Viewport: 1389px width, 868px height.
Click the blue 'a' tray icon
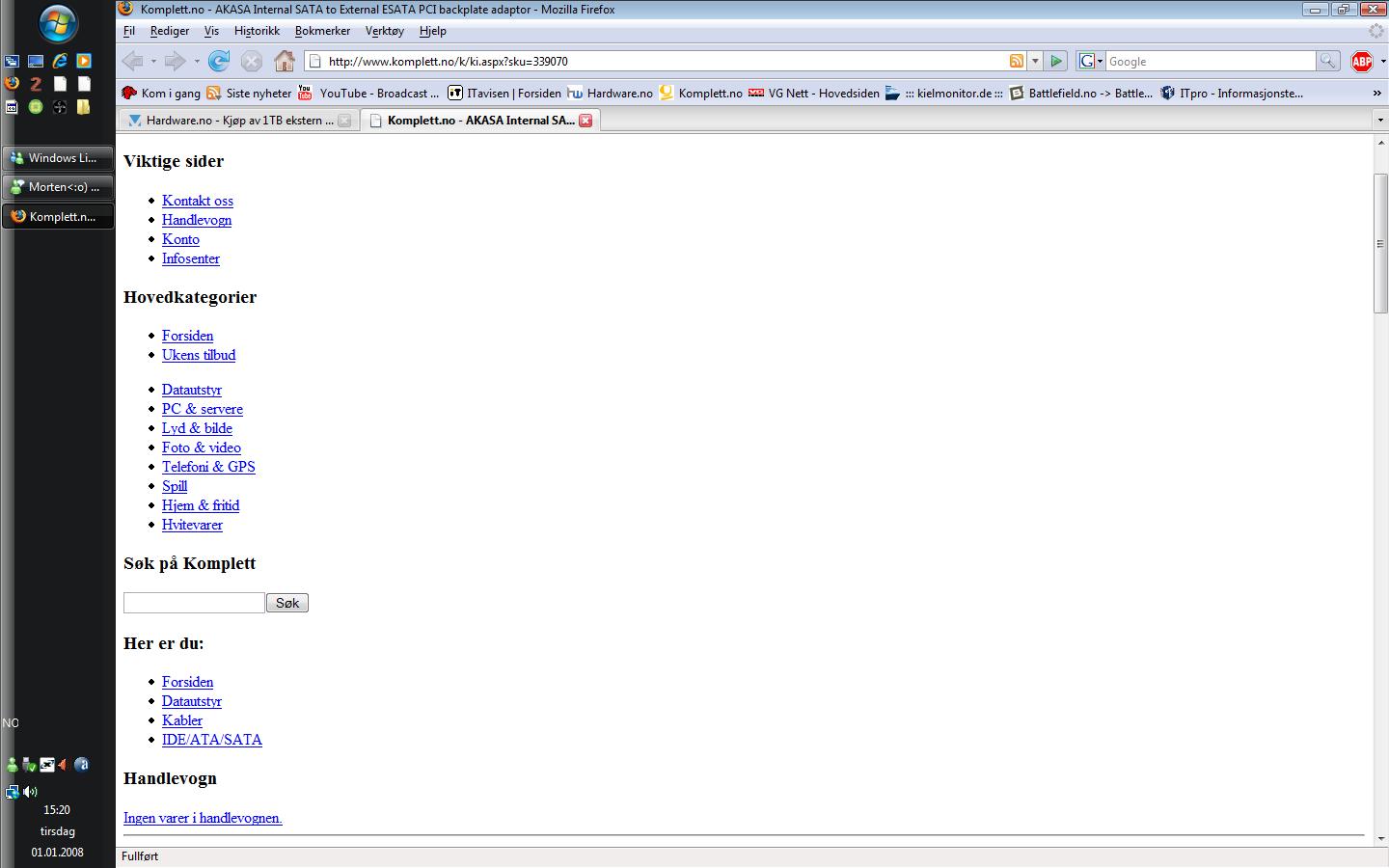(82, 765)
